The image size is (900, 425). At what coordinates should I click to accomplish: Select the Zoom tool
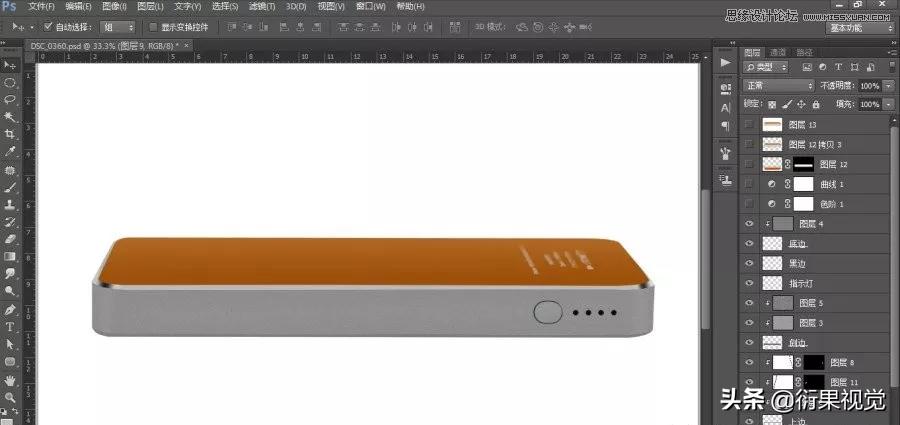pyautogui.click(x=9, y=397)
